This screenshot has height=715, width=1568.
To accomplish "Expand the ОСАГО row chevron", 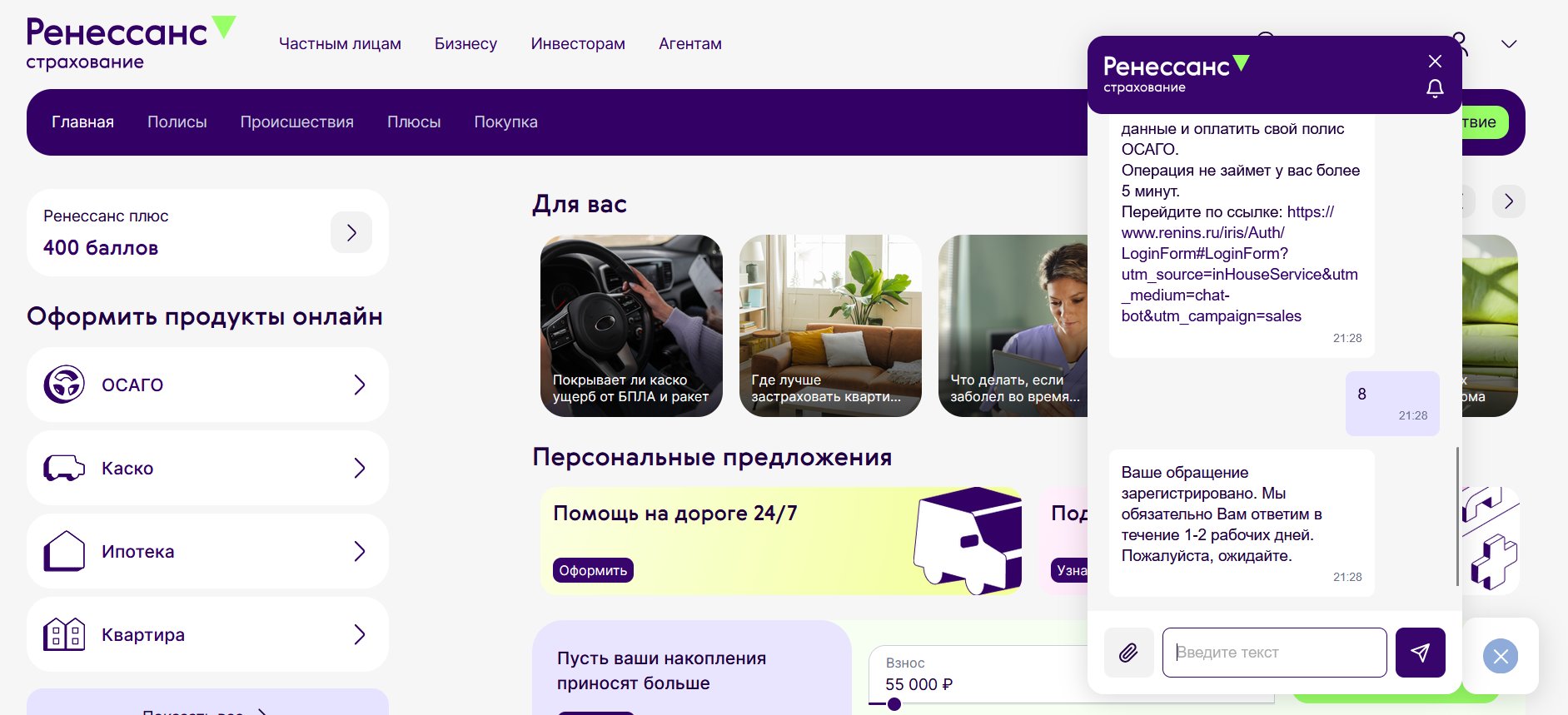I will pyautogui.click(x=360, y=385).
